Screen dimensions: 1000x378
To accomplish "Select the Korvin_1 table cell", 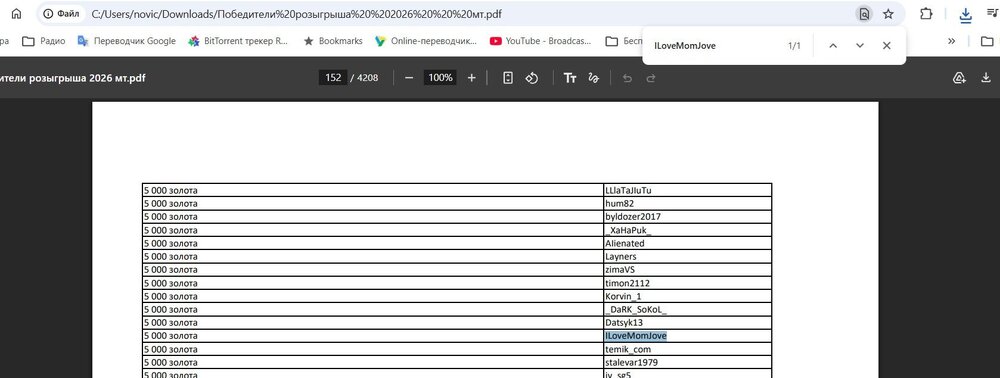I will coord(688,296).
